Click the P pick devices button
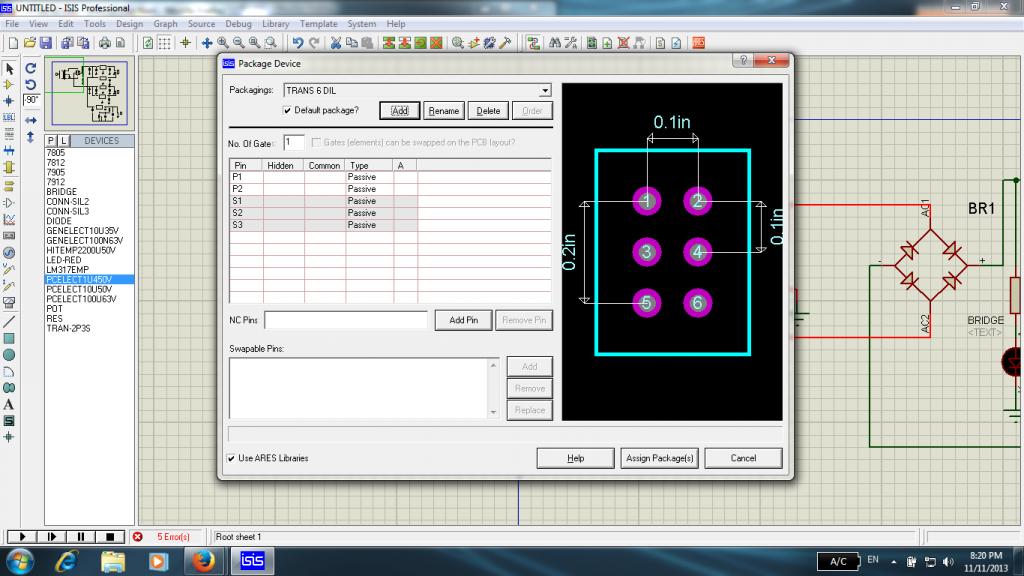 tap(51, 141)
